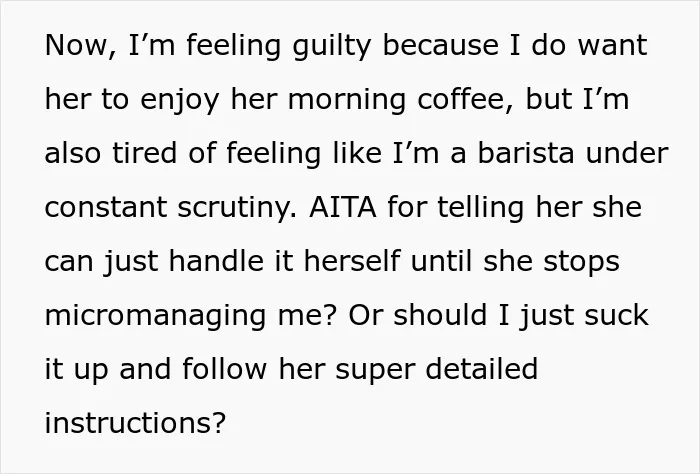Viewport: 700px width, 474px height.
Task: Click the word "barista"
Action: pyautogui.click(x=525, y=153)
